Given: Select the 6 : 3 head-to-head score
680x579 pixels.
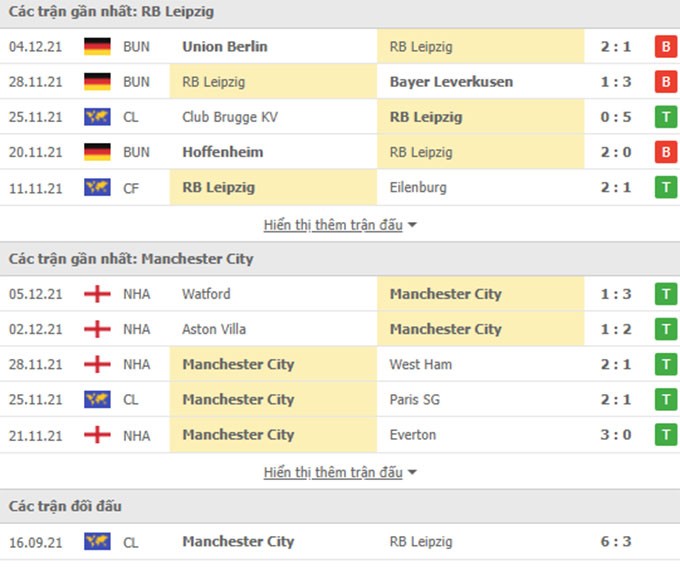Looking at the screenshot, I should click(x=616, y=541).
